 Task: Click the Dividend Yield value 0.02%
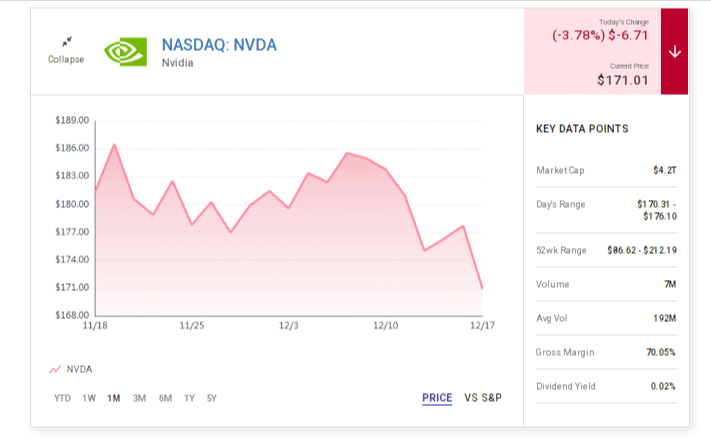click(x=663, y=386)
